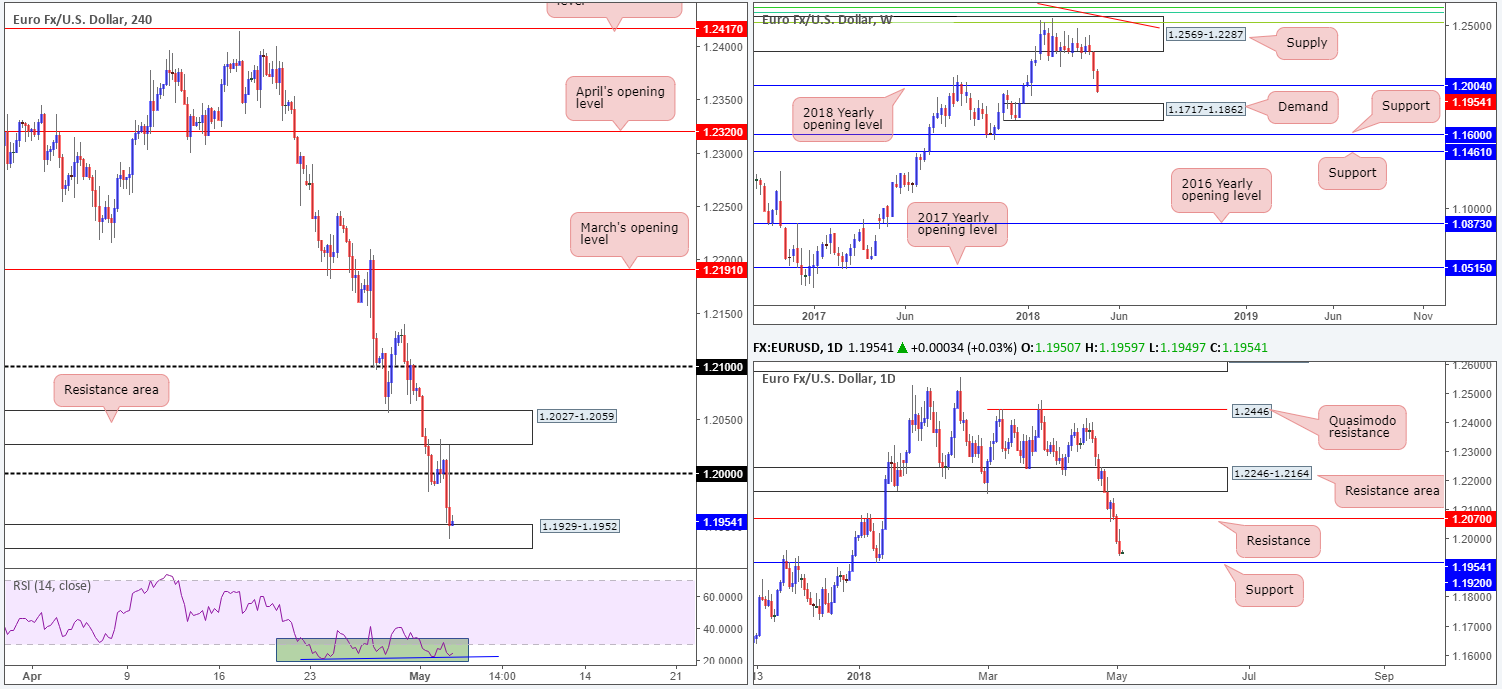This screenshot has width=1502, height=689.
Task: Click the 1.21000 price label
Action: click(720, 367)
